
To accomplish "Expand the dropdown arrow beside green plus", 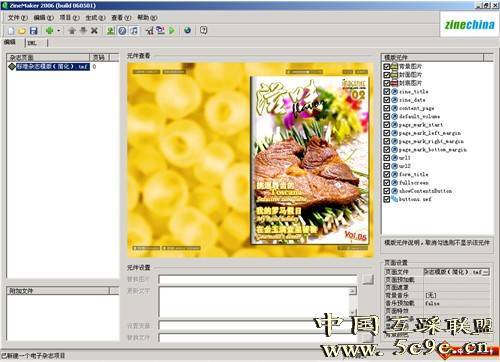I will click(x=59, y=31).
